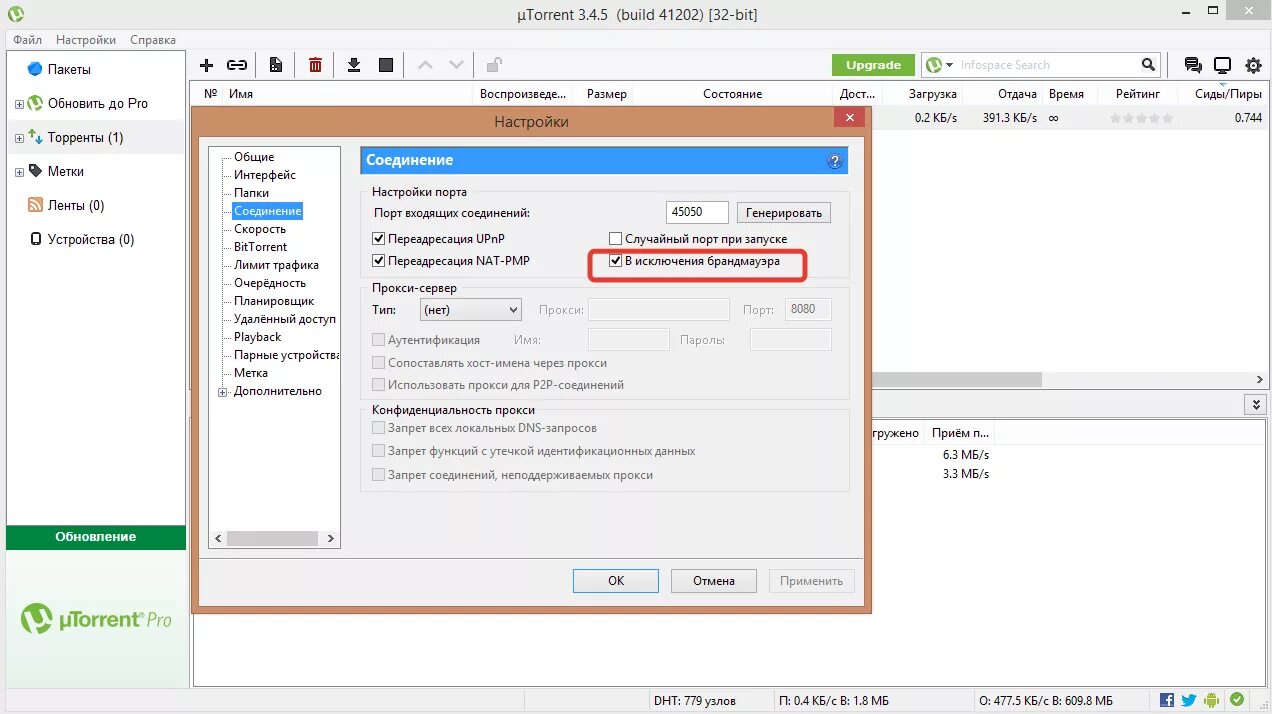This screenshot has width=1272, height=714.
Task: Open search provider dropdown arrow
Action: click(949, 65)
